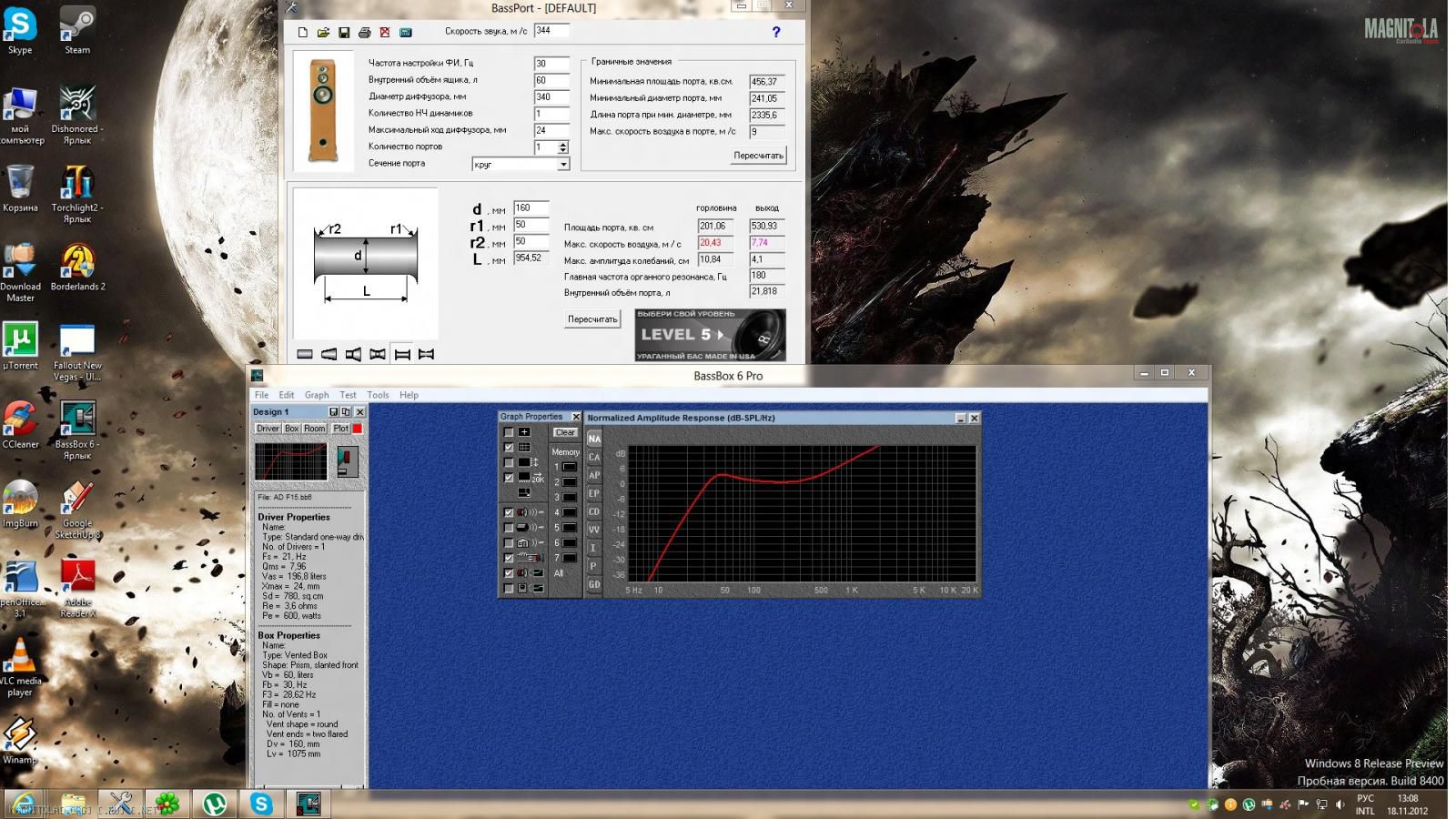Open the Edit menu in BassBox 6 Pro

point(286,395)
